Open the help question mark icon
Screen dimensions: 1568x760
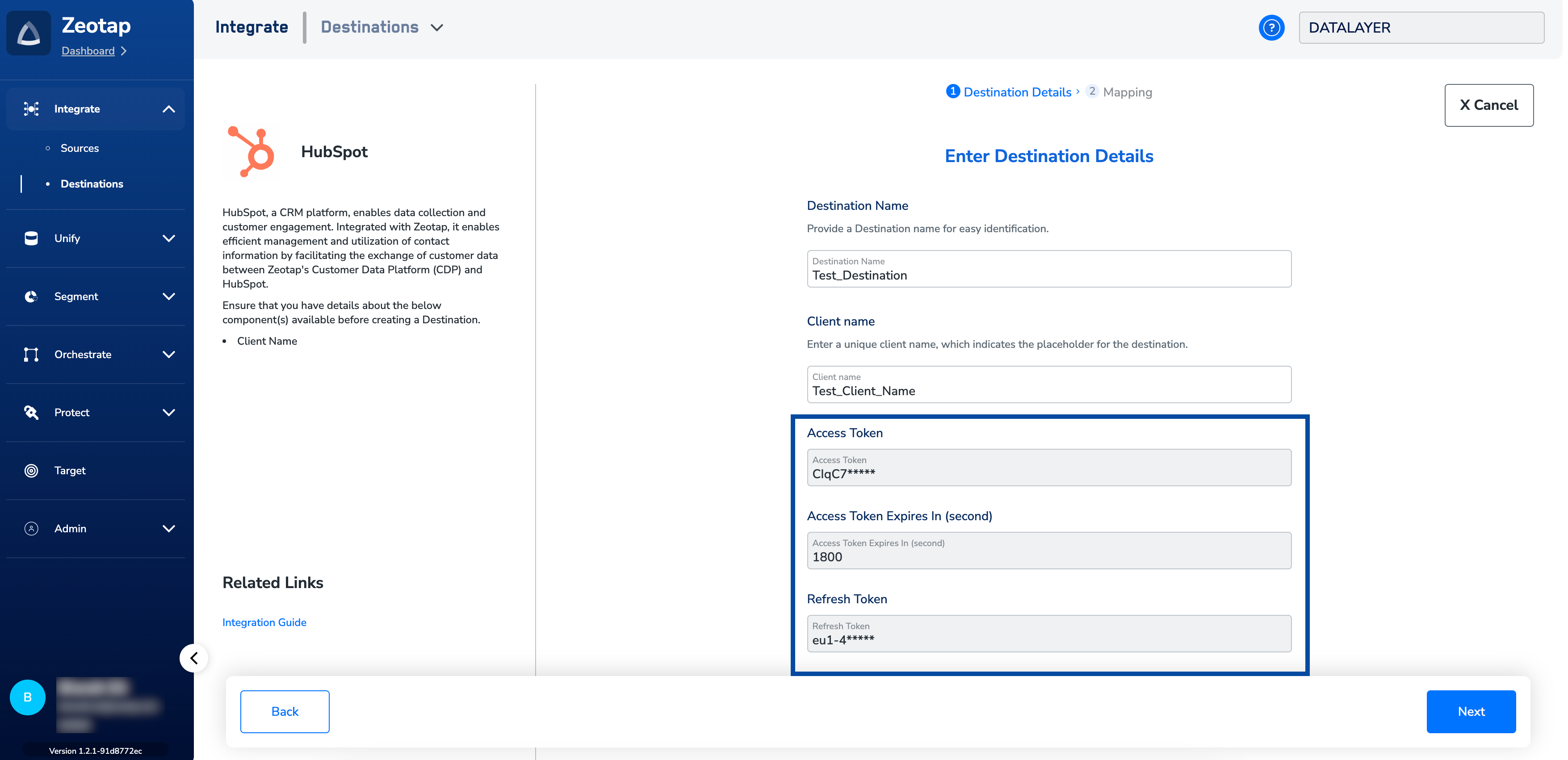(1271, 28)
